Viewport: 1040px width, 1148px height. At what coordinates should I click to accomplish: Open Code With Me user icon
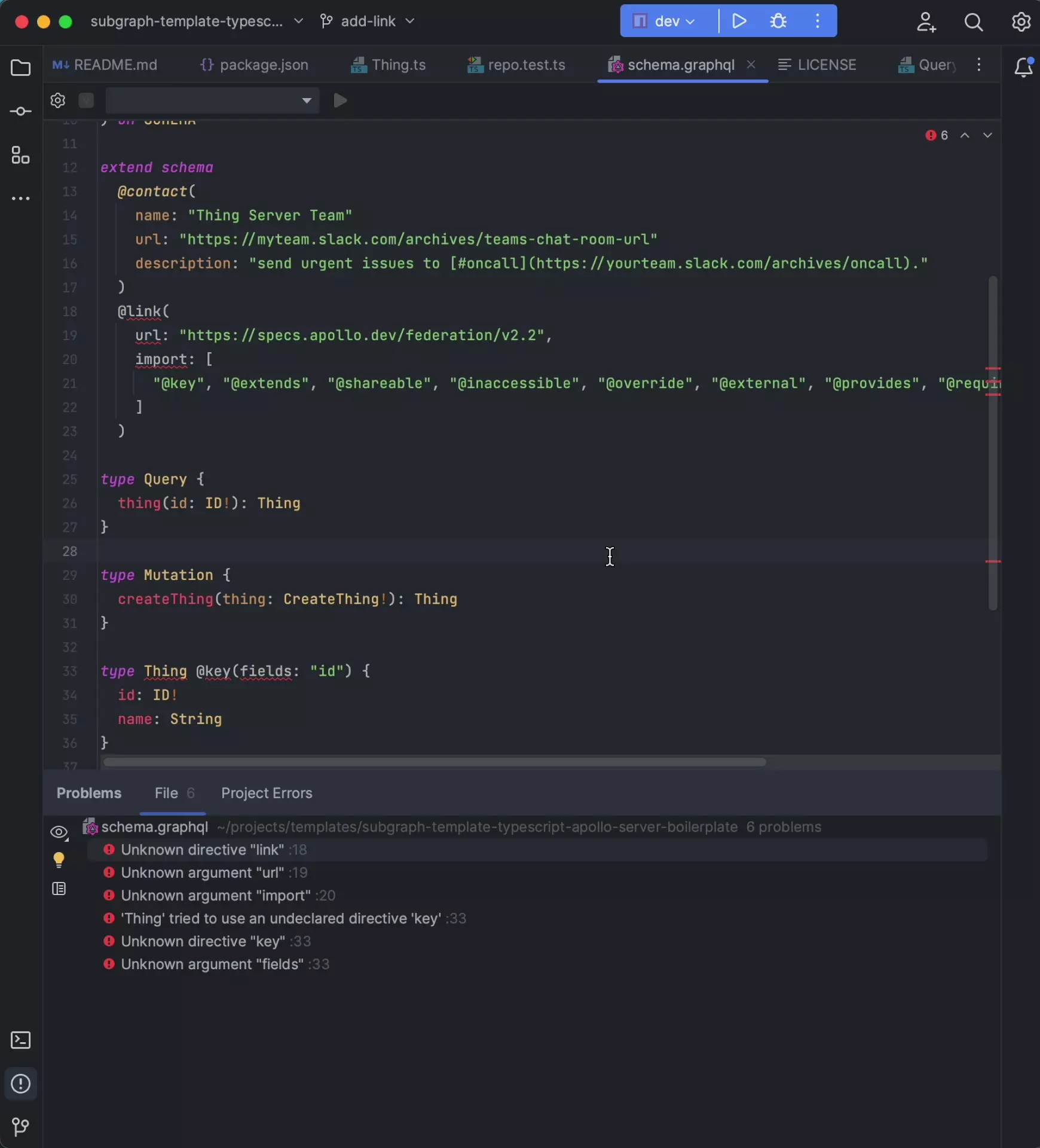tap(926, 22)
